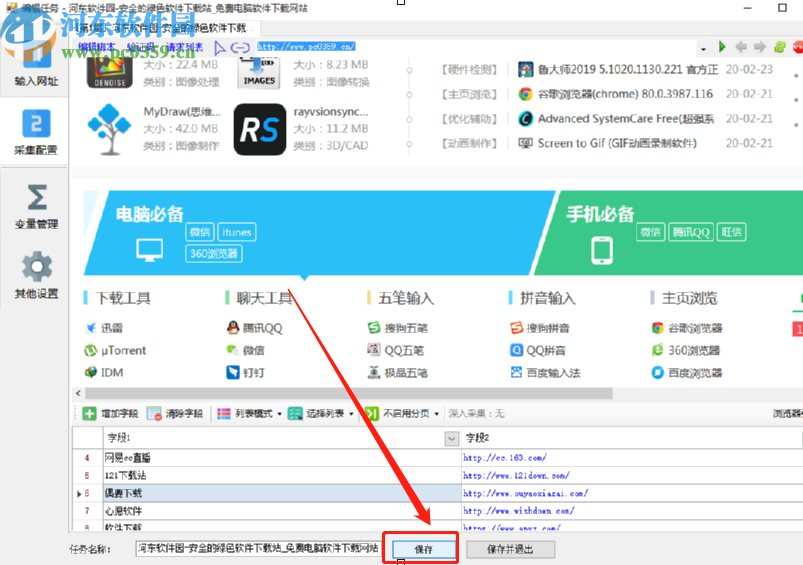Open the 输入网址 sidebar step
The width and height of the screenshot is (803, 565).
coord(35,67)
